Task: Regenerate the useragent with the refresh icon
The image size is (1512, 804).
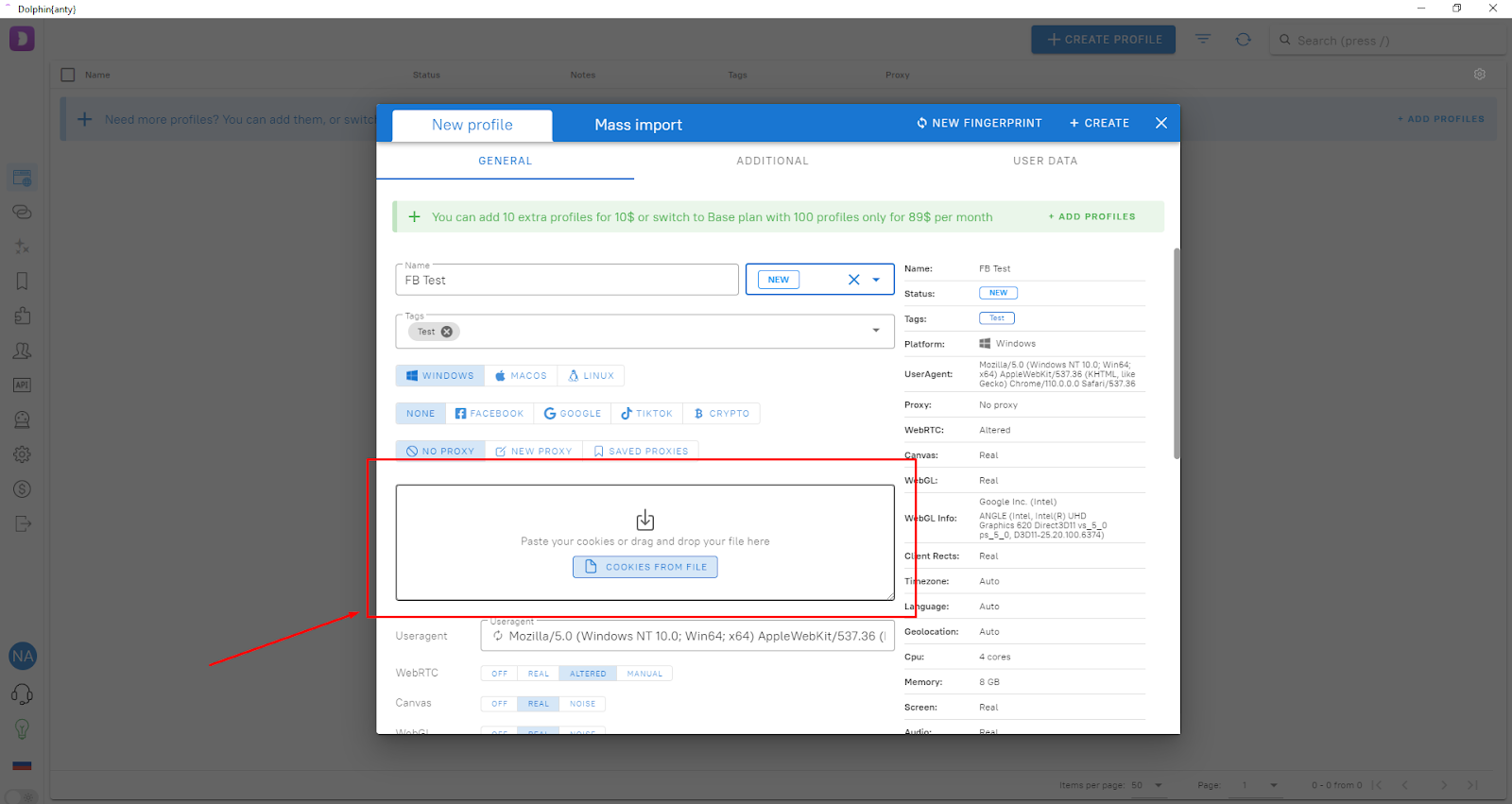Action: point(498,636)
